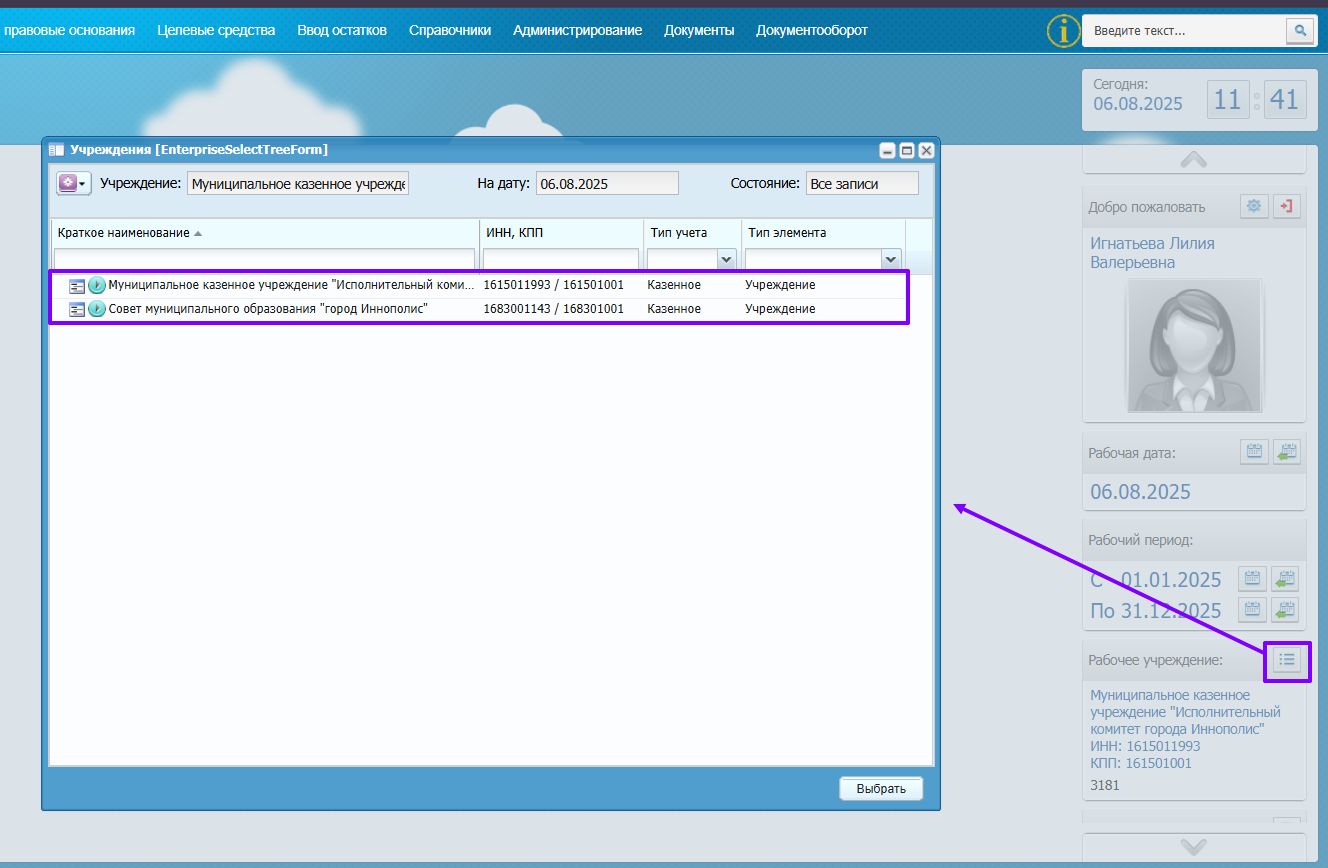Open period end date calendar icon

pos(1252,609)
